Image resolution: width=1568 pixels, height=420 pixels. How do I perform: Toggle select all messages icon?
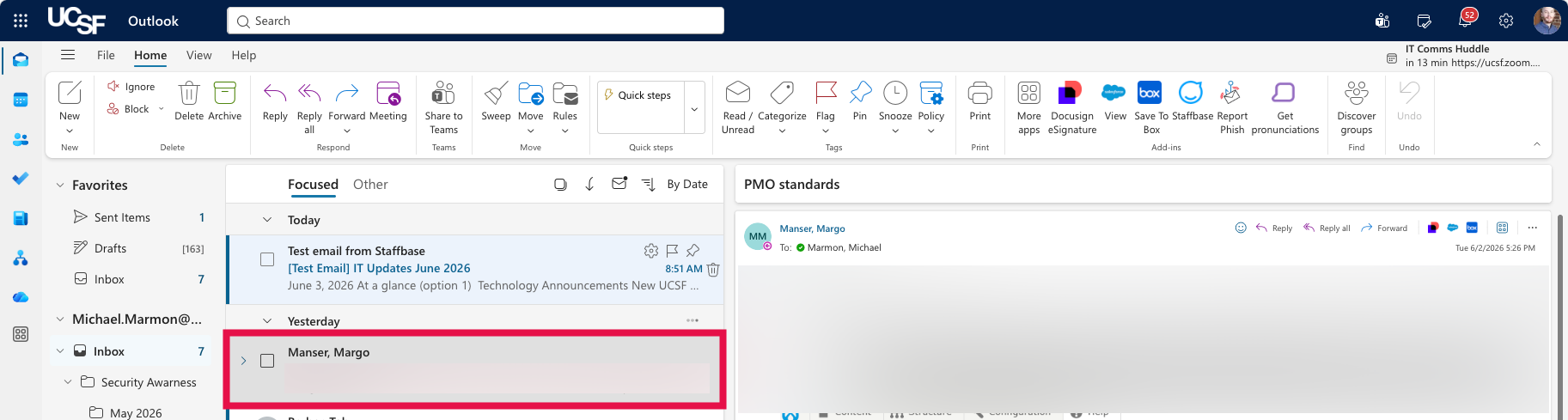point(560,184)
